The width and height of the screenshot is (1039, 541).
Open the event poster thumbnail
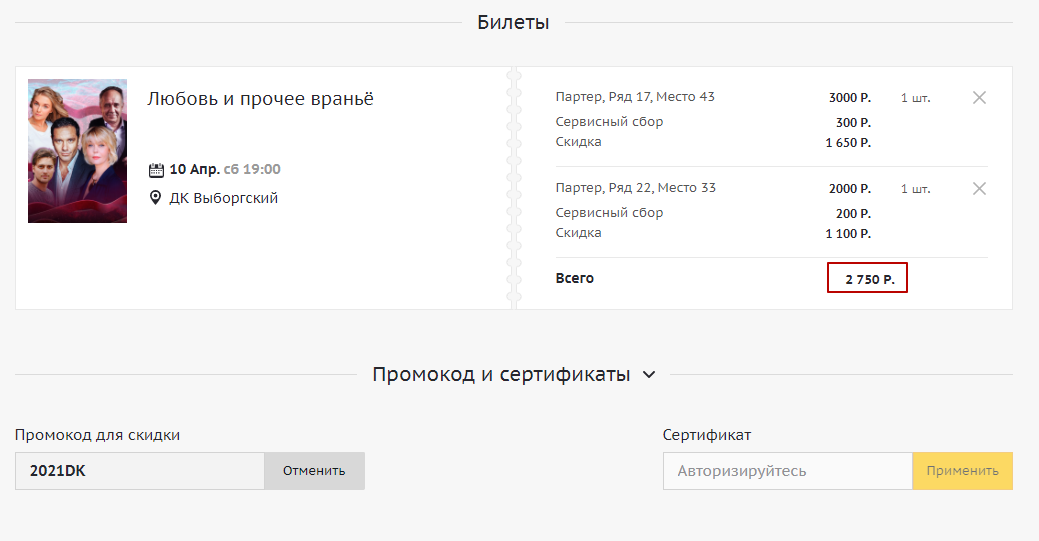pos(77,151)
